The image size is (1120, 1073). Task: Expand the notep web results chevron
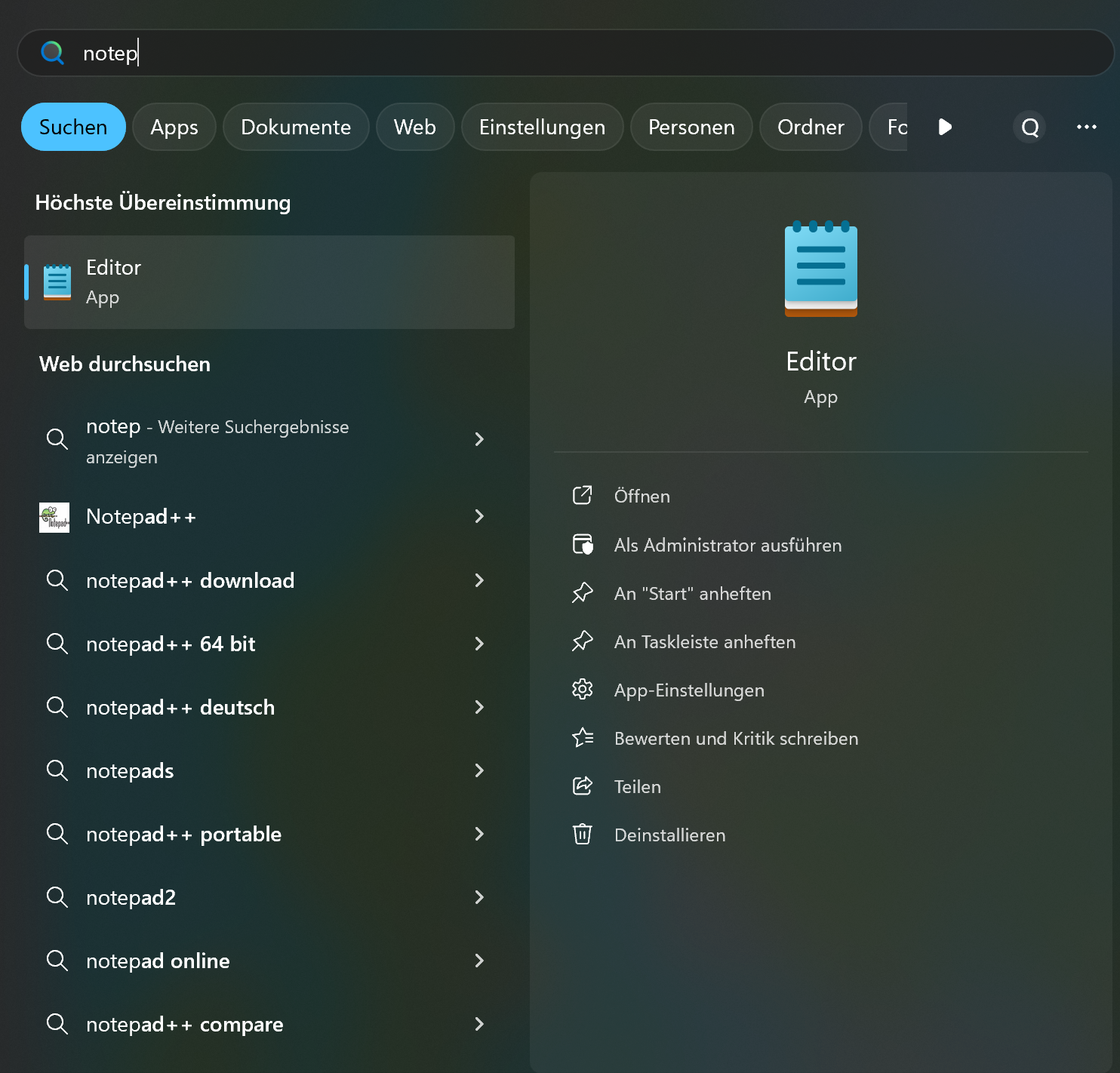[479, 439]
